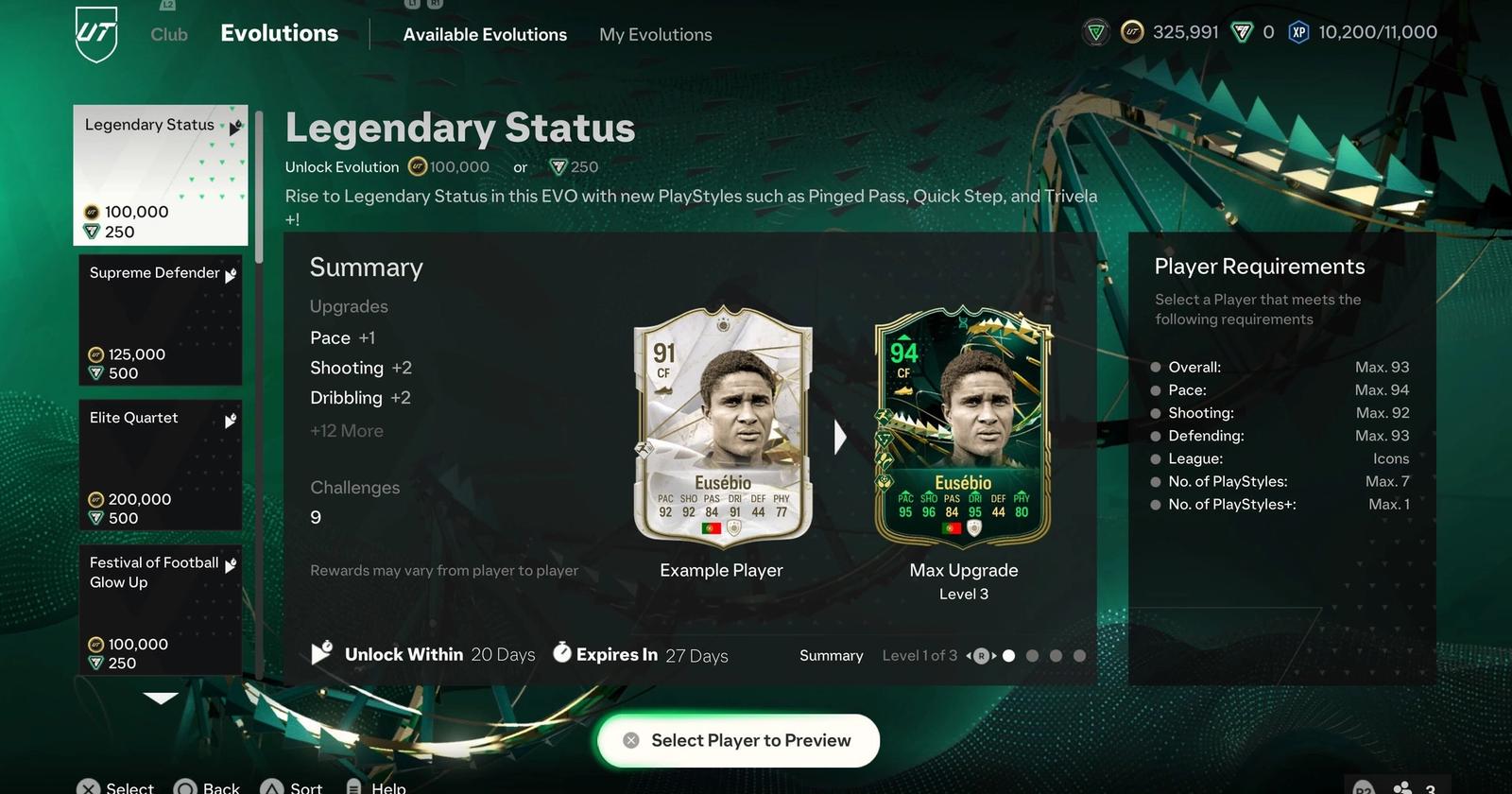
Task: Click Select Player to Preview button
Action: pos(738,740)
